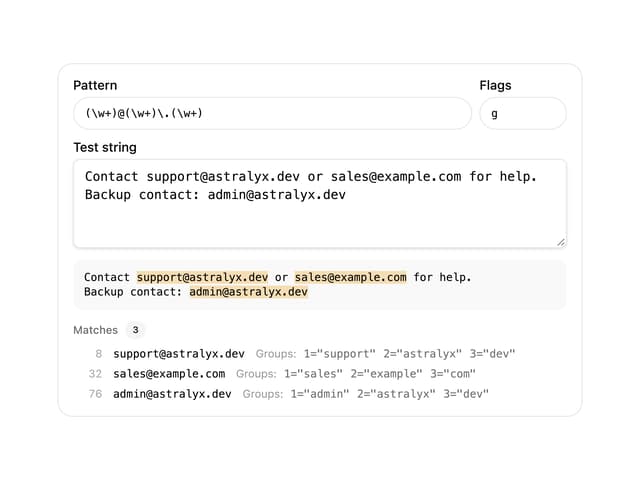The image size is (640, 480).
Task: Click the Pattern label
Action: (95, 85)
